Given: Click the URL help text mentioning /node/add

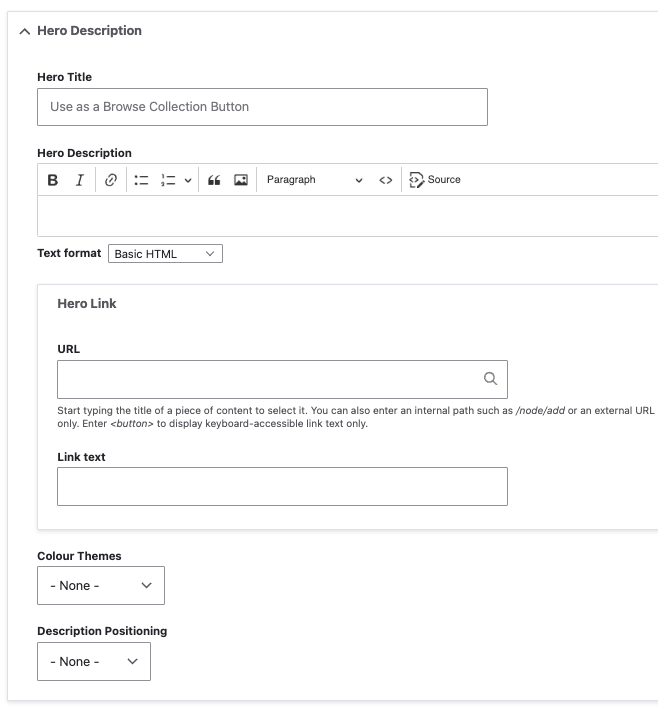Looking at the screenshot, I should pos(356,417).
